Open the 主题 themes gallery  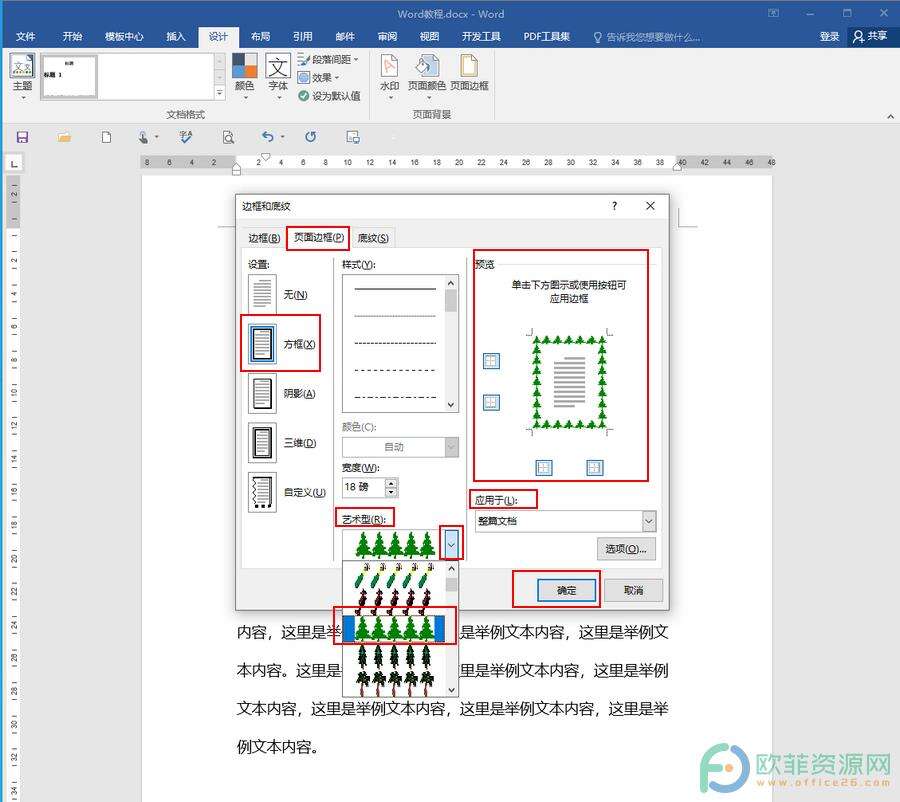click(22, 75)
